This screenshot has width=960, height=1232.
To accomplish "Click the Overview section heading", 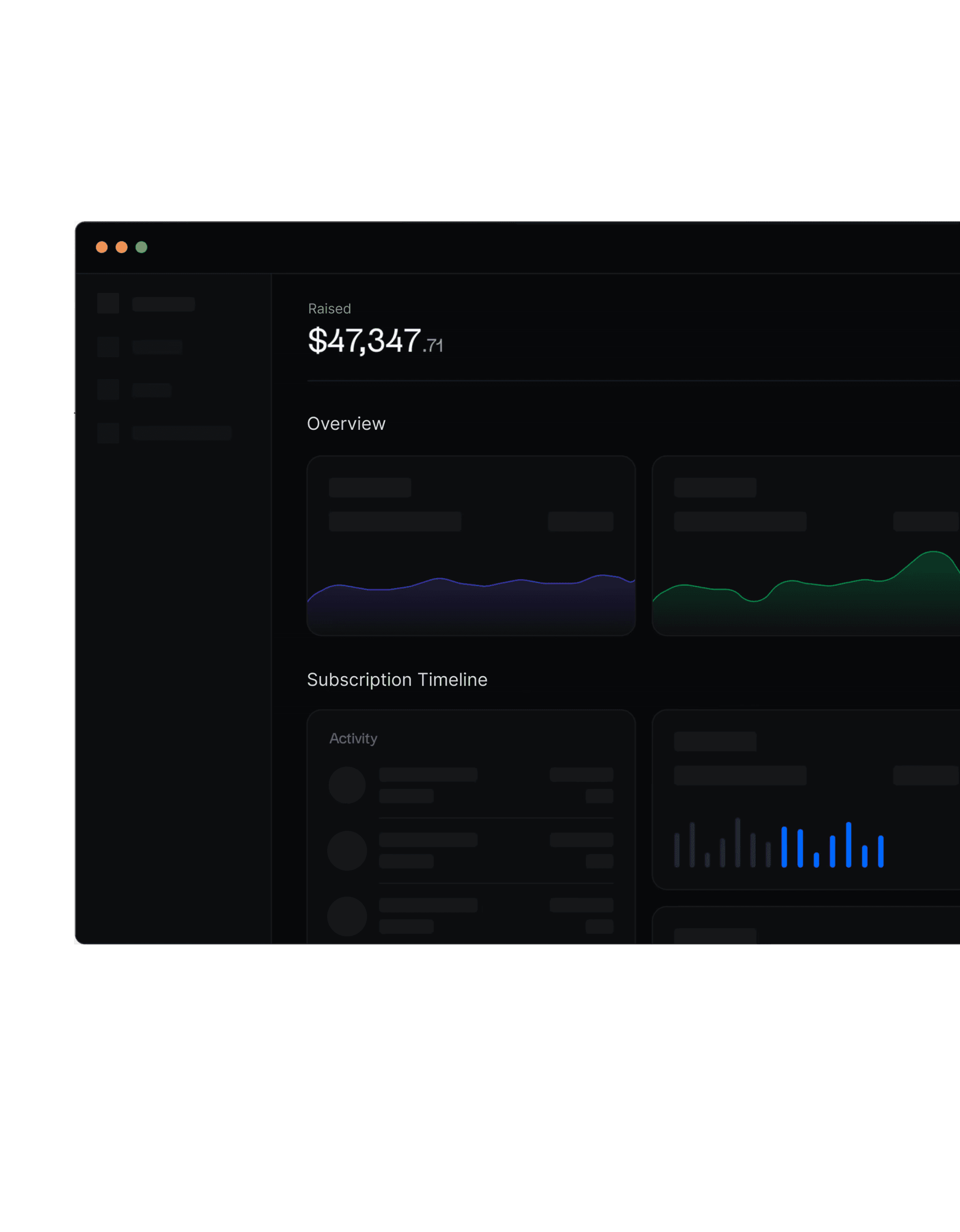I will [x=346, y=424].
